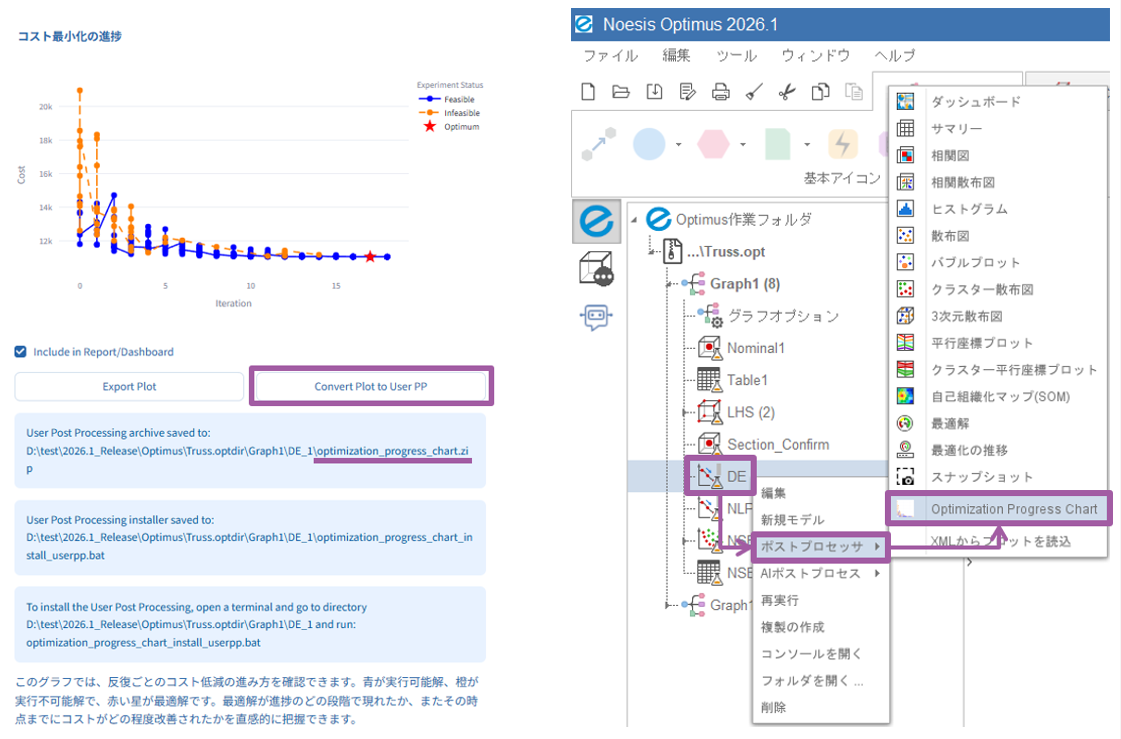Choose フォルダを開く ... in context menu
Viewport: 1121px width, 739px height.
pyautogui.click(x=820, y=680)
